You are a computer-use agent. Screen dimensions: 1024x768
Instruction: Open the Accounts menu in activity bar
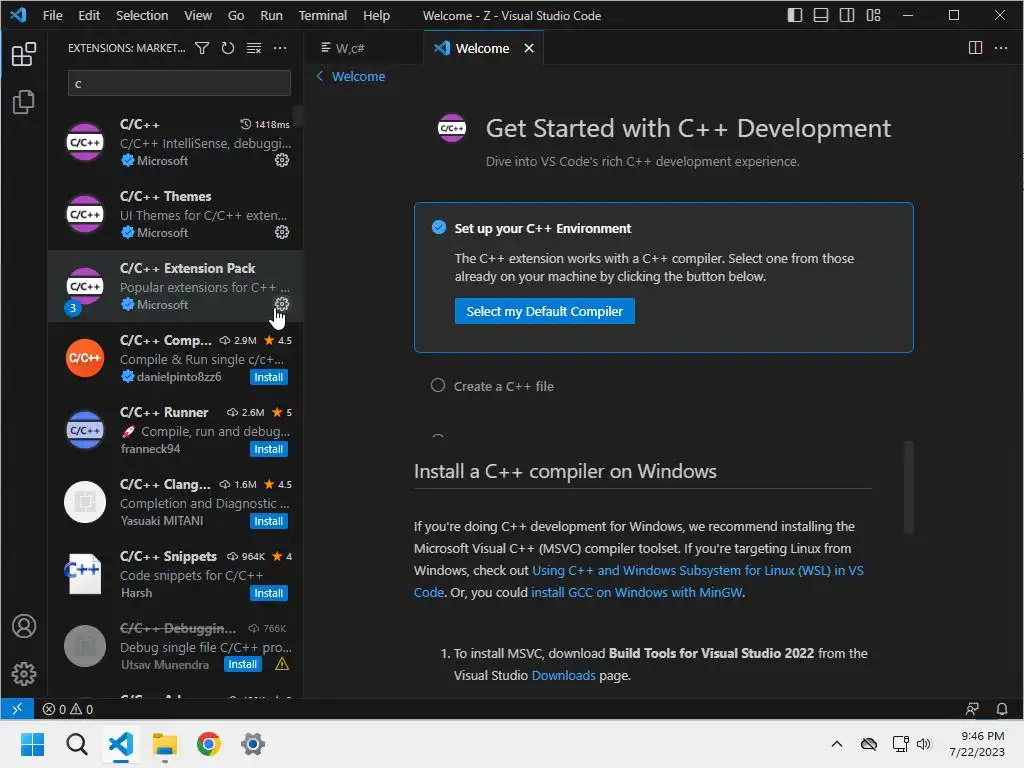coord(24,626)
